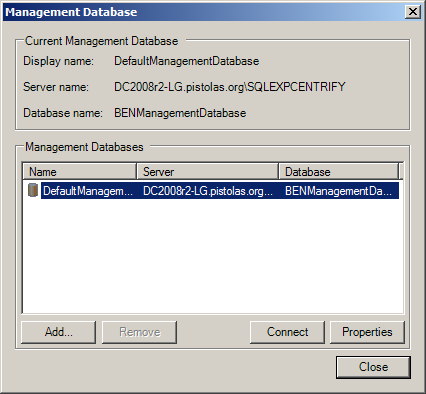This screenshot has width=426, height=394.
Task: Click the database icon beside DefaultManagem... row
Action: pyautogui.click(x=33, y=190)
